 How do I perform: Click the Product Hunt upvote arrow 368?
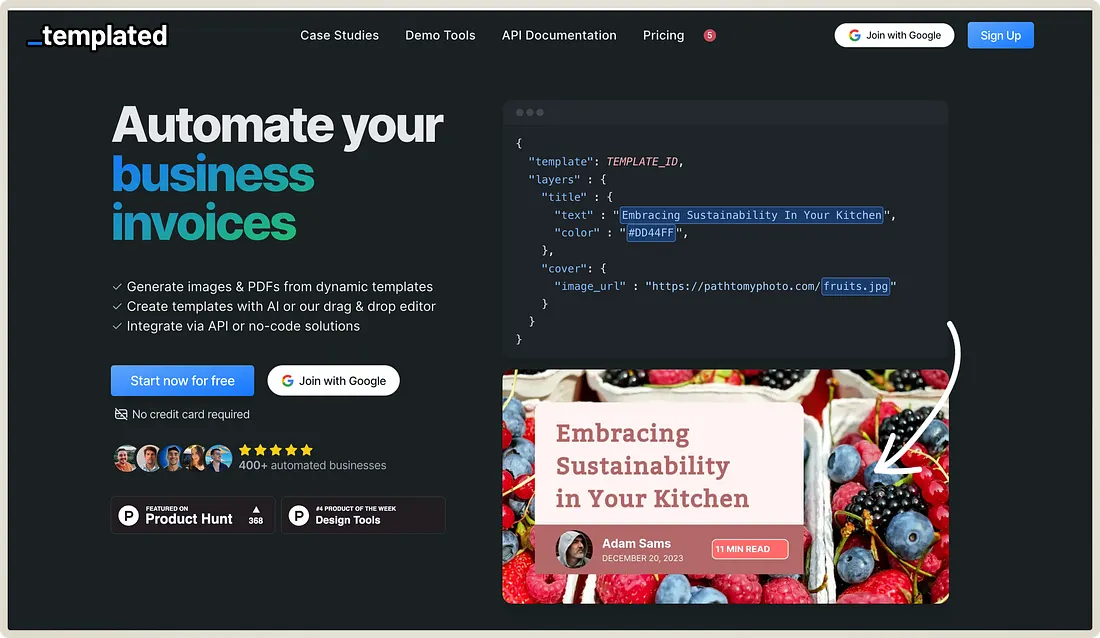(x=256, y=515)
